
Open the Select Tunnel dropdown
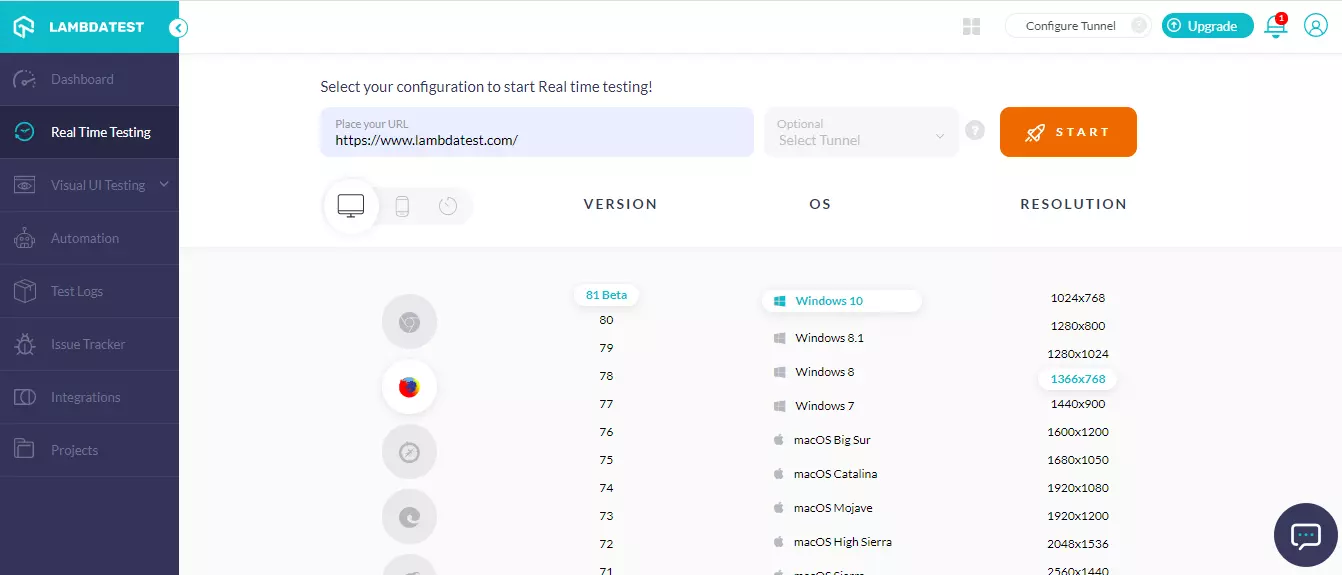click(862, 132)
